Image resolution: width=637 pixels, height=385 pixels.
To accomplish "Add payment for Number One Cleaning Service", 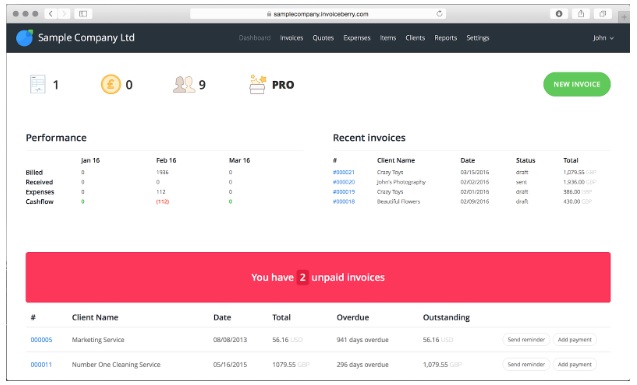I will pyautogui.click(x=574, y=364).
